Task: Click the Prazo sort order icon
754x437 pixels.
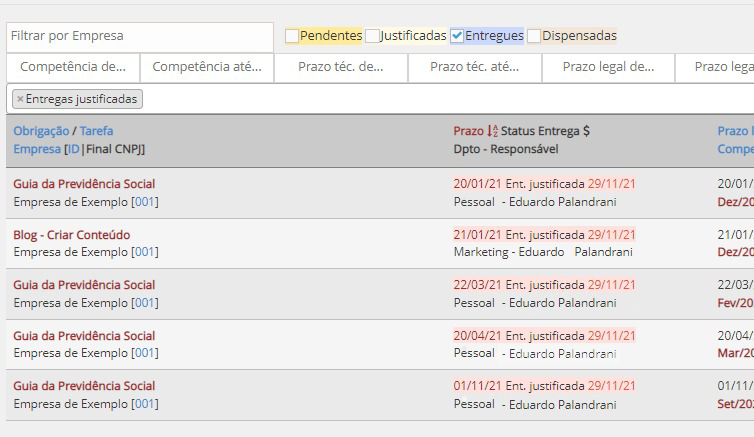Action: [492, 131]
